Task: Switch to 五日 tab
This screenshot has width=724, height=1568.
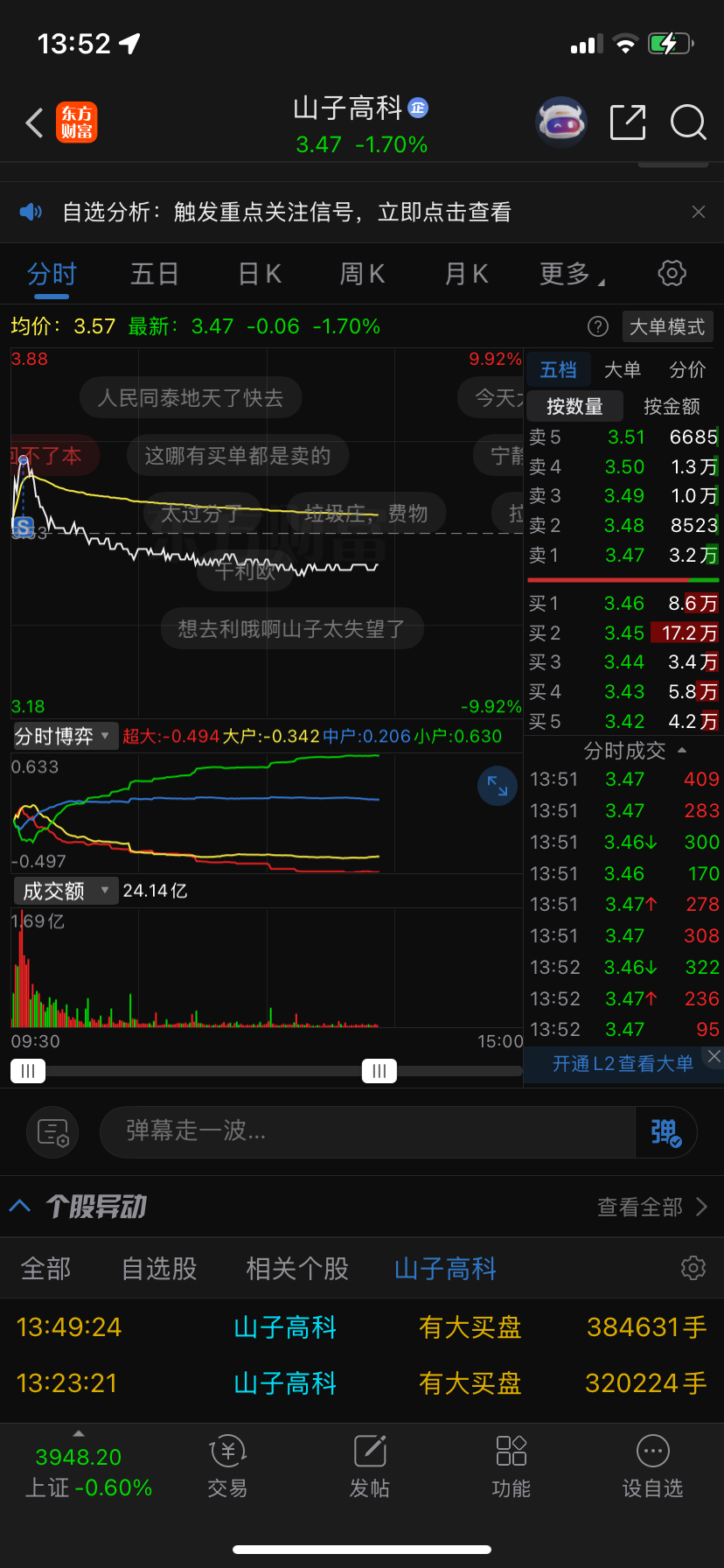Action: 155,274
